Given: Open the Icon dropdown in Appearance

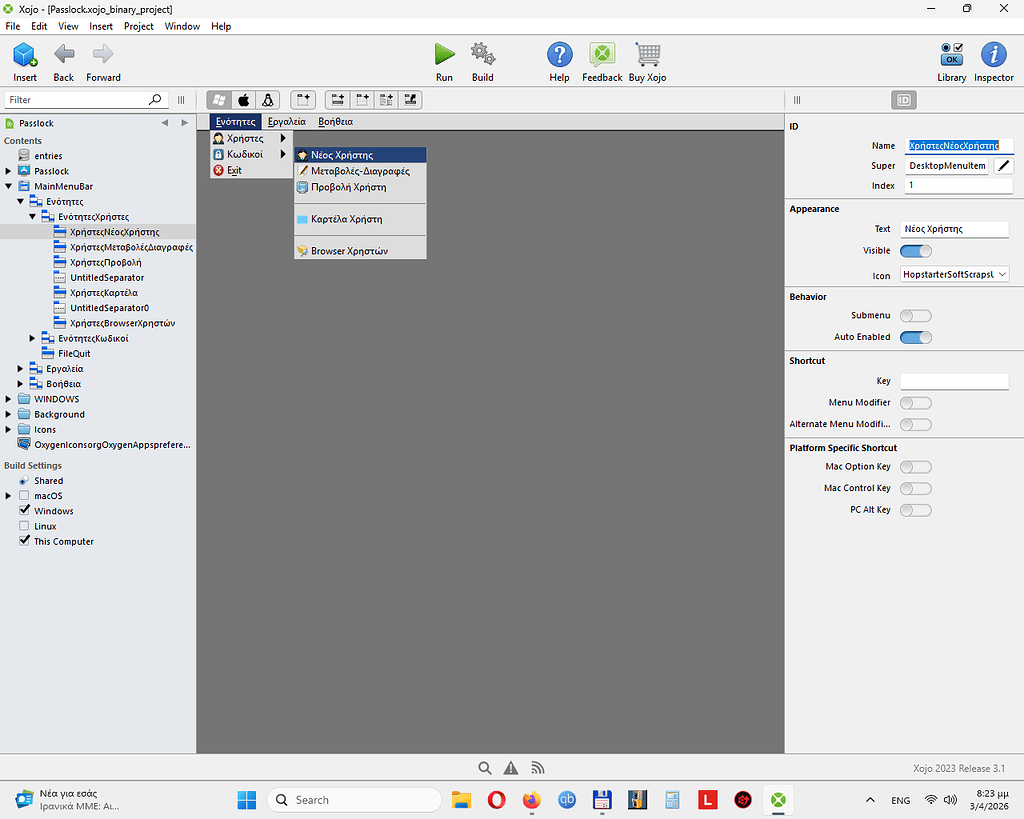Looking at the screenshot, I should pyautogui.click(x=955, y=274).
